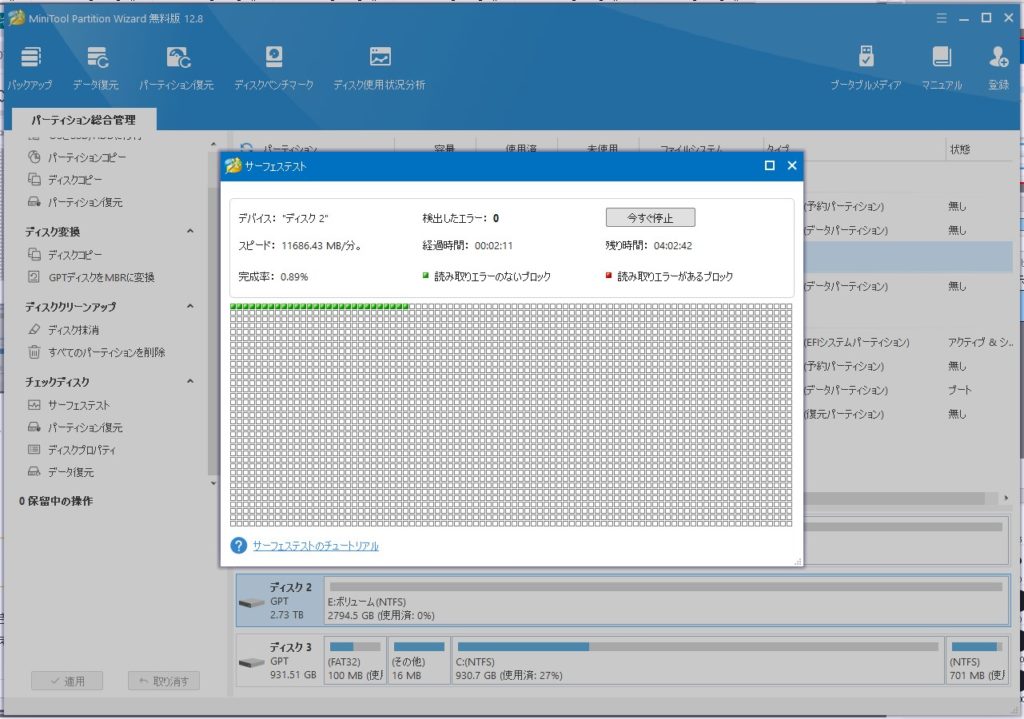Click the ブータブルメディア (Bootable Media) icon

point(866,67)
